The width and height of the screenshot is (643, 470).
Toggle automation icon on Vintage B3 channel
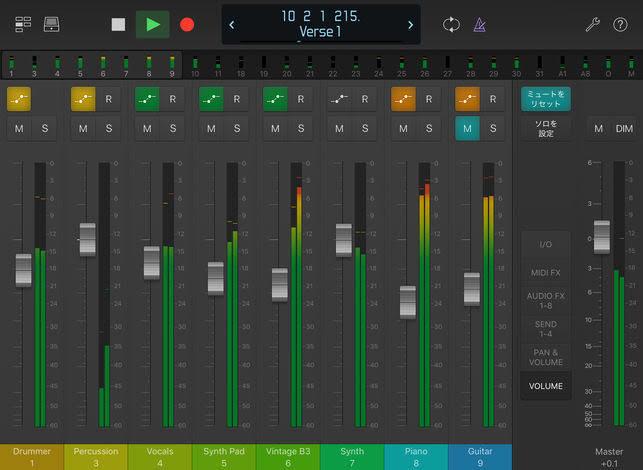tap(275, 99)
